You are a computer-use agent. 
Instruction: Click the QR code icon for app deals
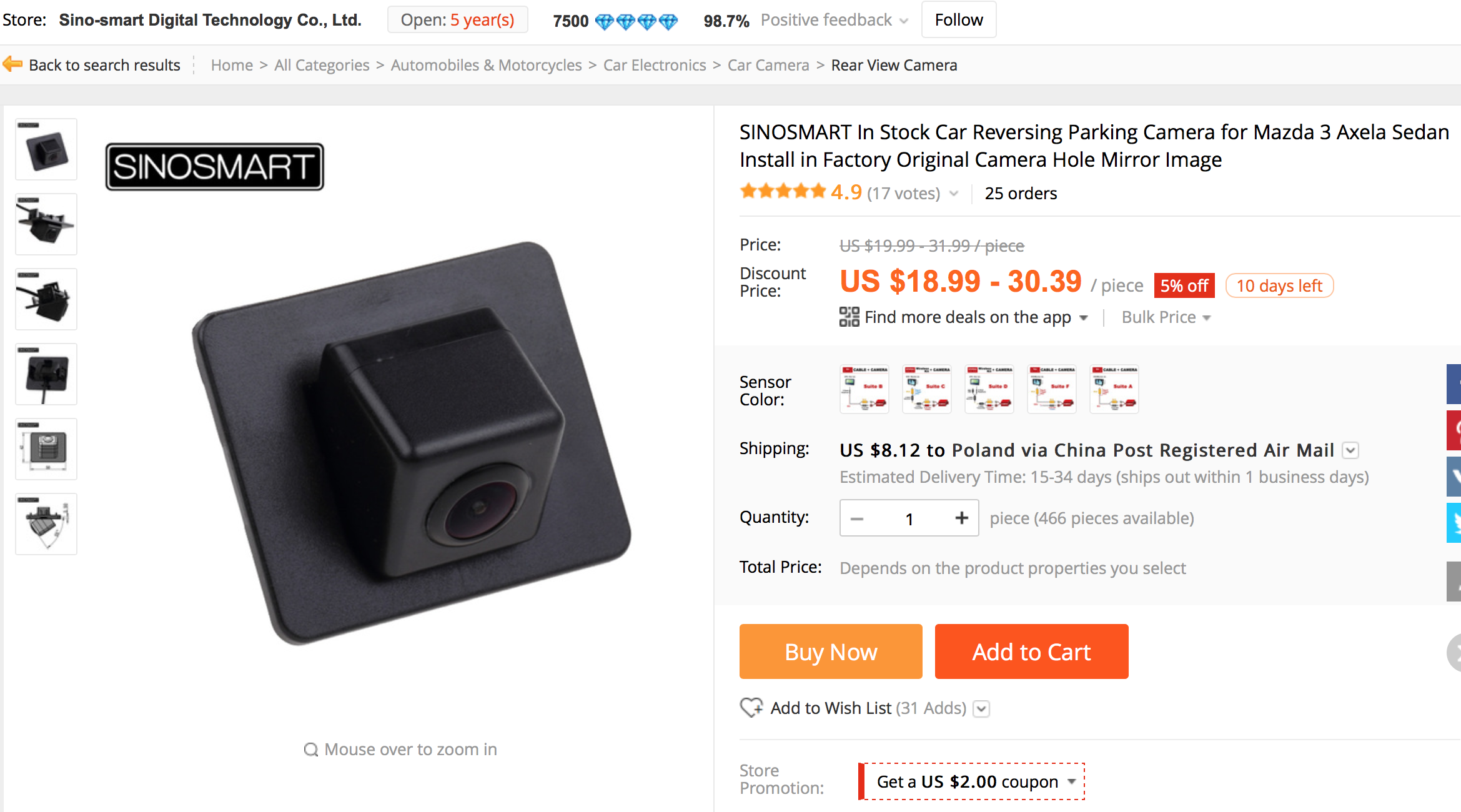pos(849,317)
